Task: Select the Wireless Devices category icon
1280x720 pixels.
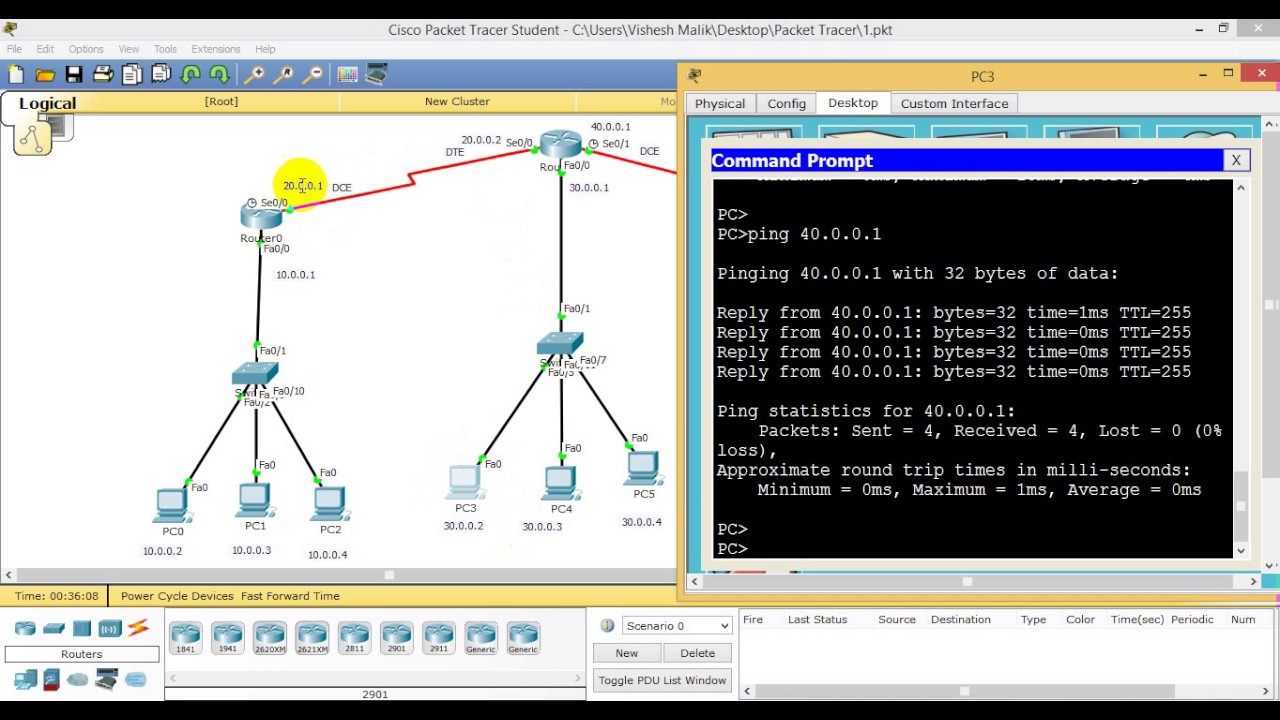Action: click(x=110, y=628)
